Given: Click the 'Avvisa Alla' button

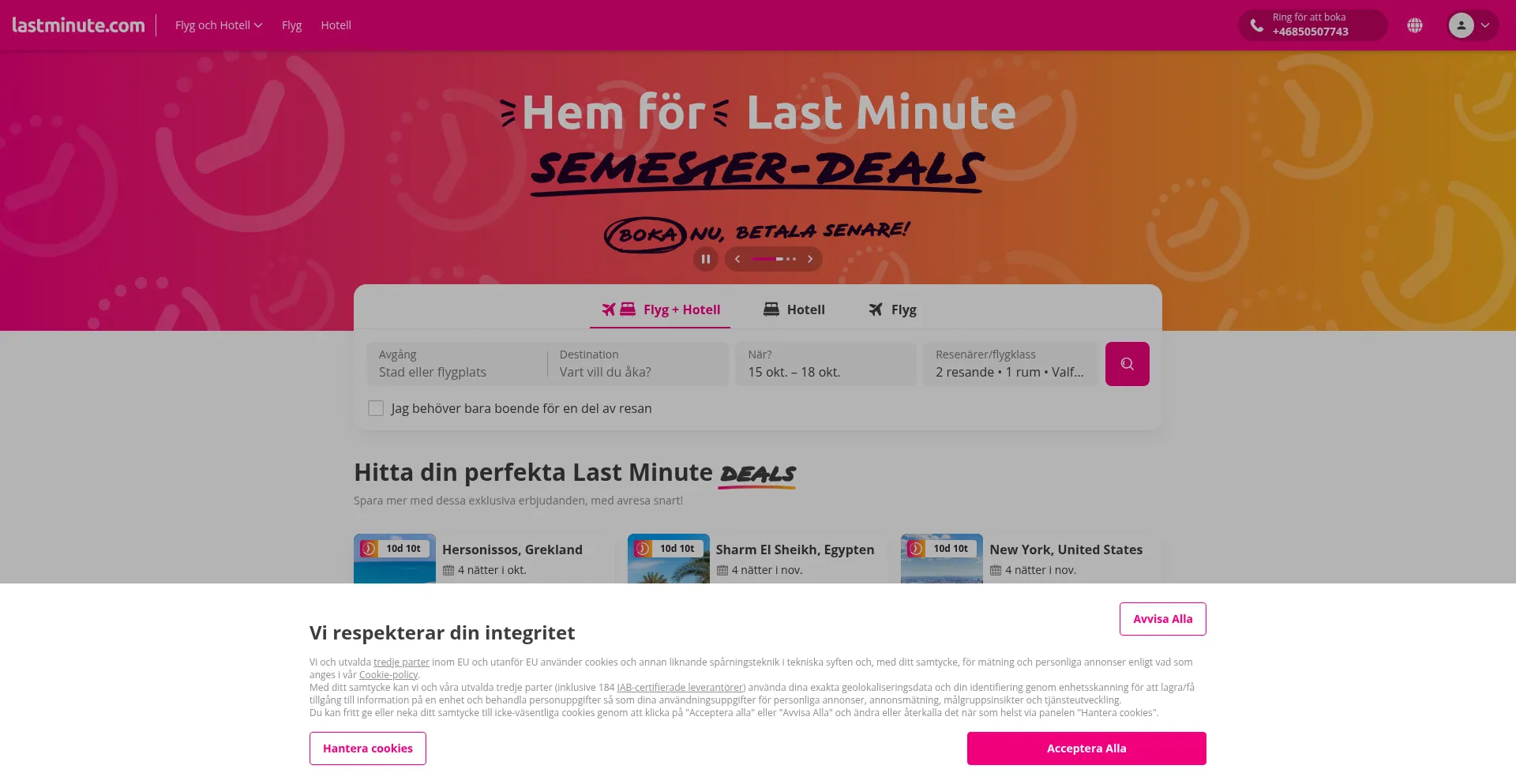Looking at the screenshot, I should pyautogui.click(x=1162, y=619).
